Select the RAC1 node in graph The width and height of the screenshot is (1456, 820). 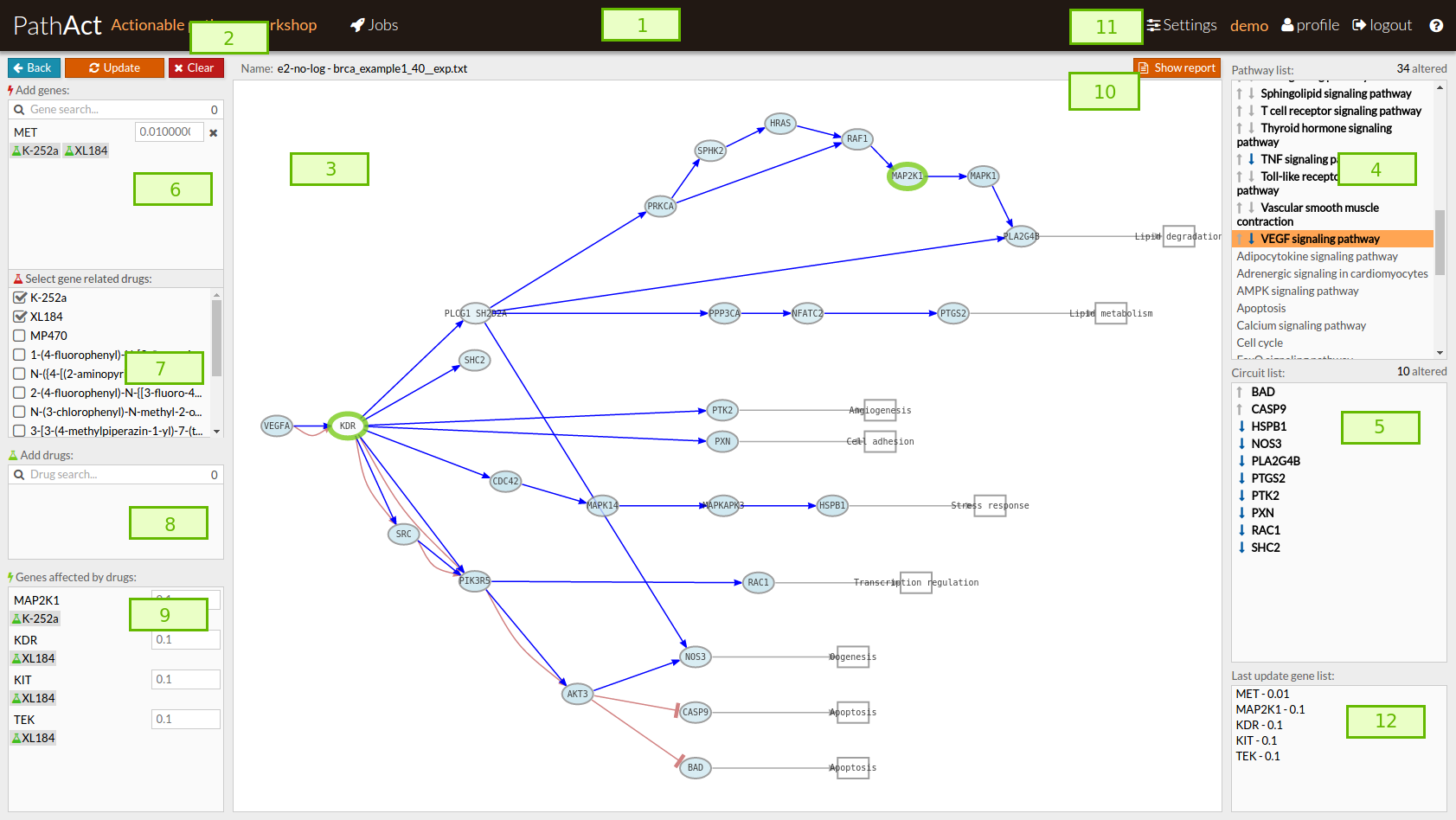click(759, 582)
